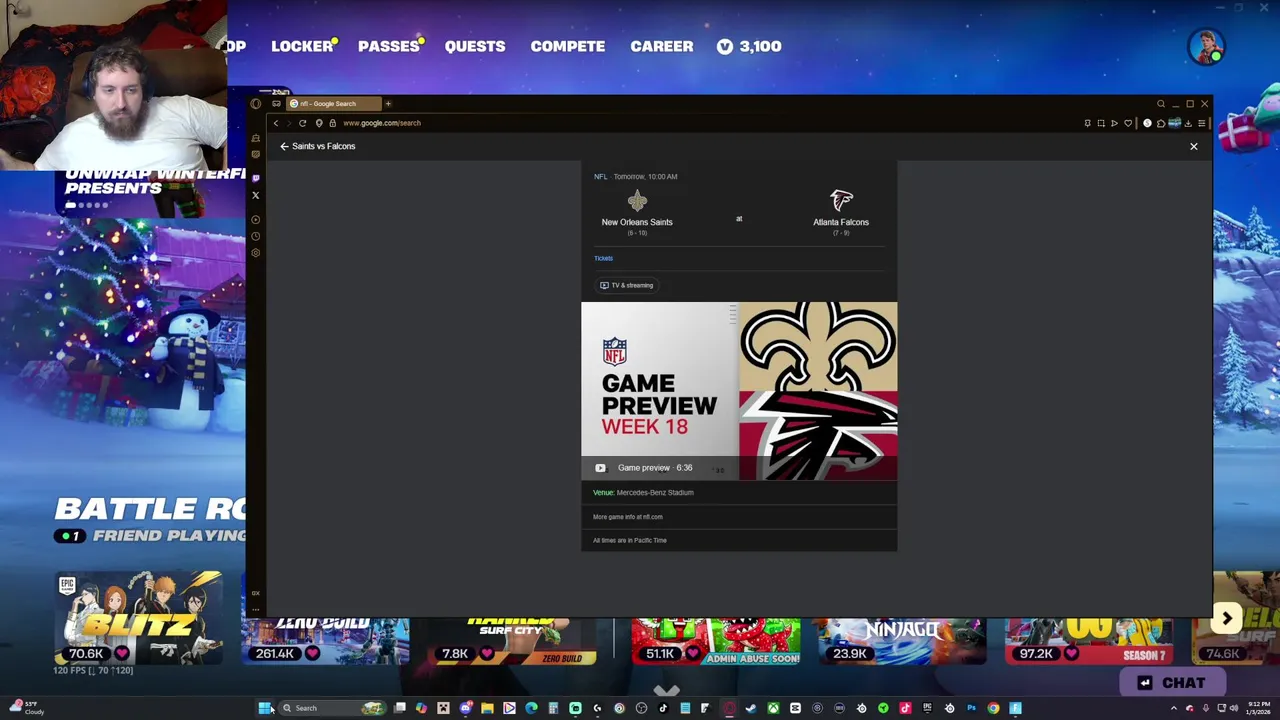The width and height of the screenshot is (1280, 720).
Task: Favorite the Blitz tile heart icon
Action: [122, 654]
